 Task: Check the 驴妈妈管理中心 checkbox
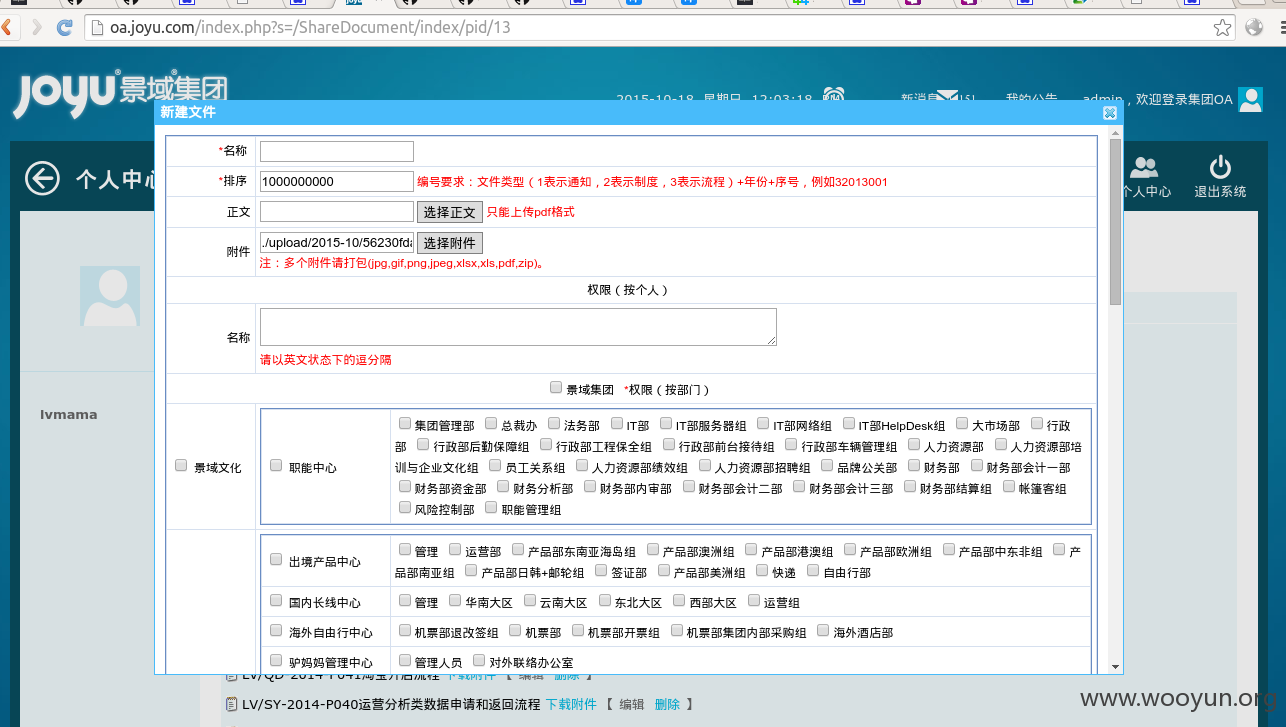click(x=276, y=660)
